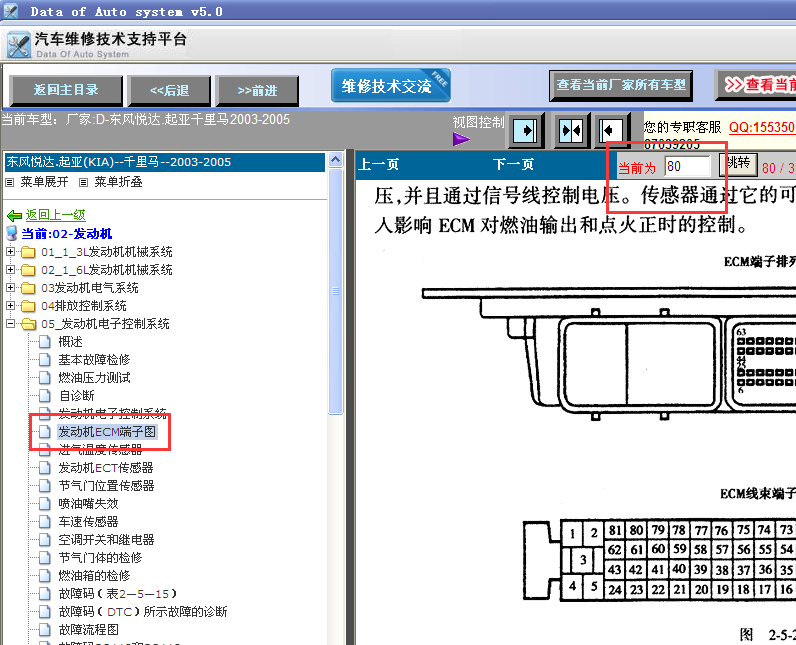Image resolution: width=796 pixels, height=645 pixels.
Task: Click the view control left-arrow icon
Action: click(612, 131)
